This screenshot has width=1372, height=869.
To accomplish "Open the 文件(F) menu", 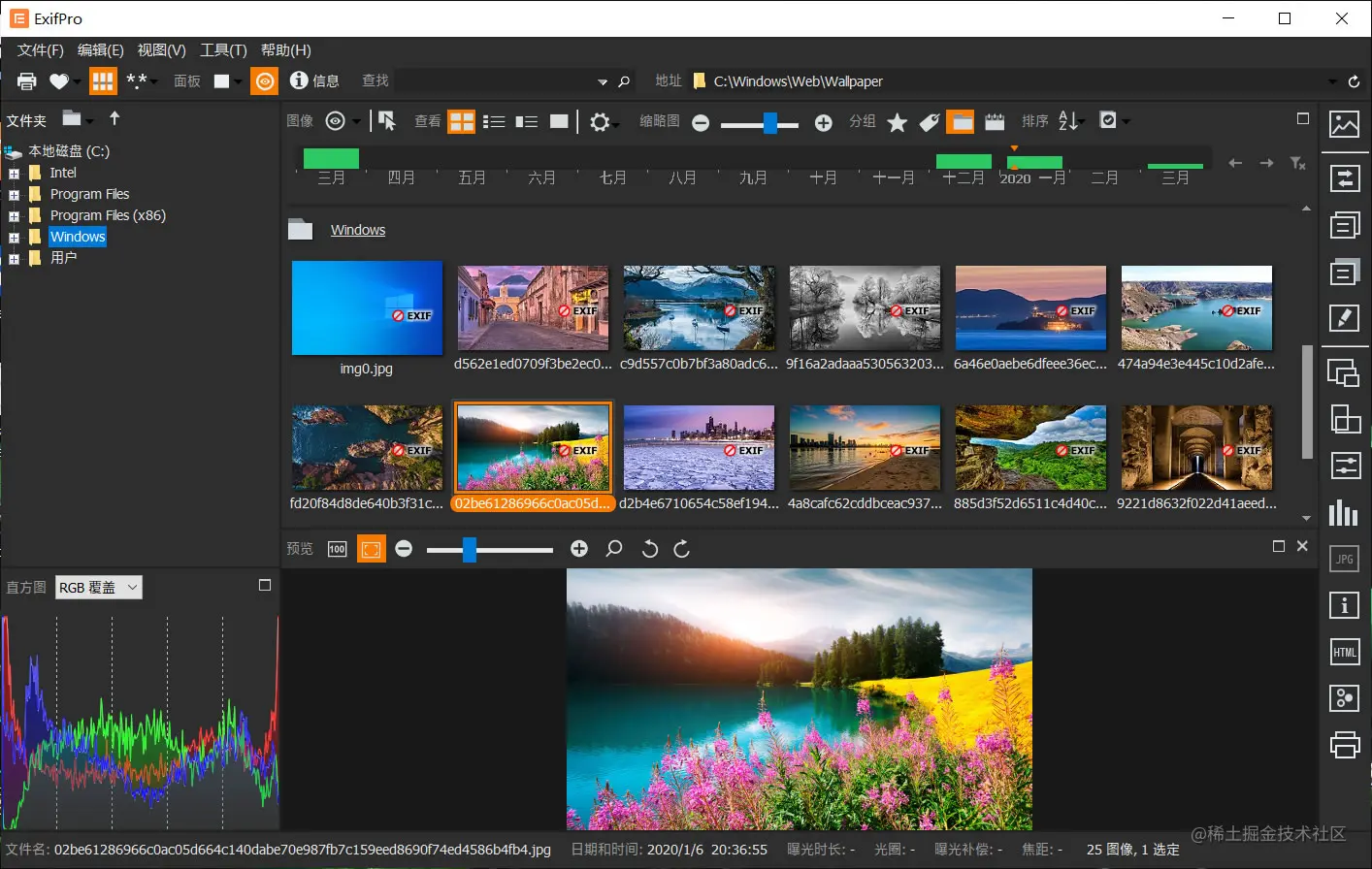I will [40, 50].
